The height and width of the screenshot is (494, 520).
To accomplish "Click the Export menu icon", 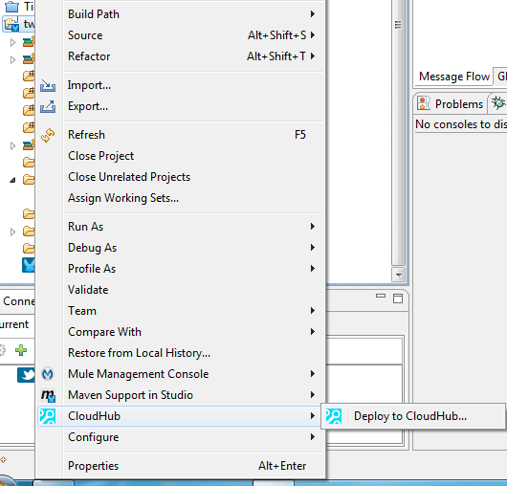I will click(48, 107).
